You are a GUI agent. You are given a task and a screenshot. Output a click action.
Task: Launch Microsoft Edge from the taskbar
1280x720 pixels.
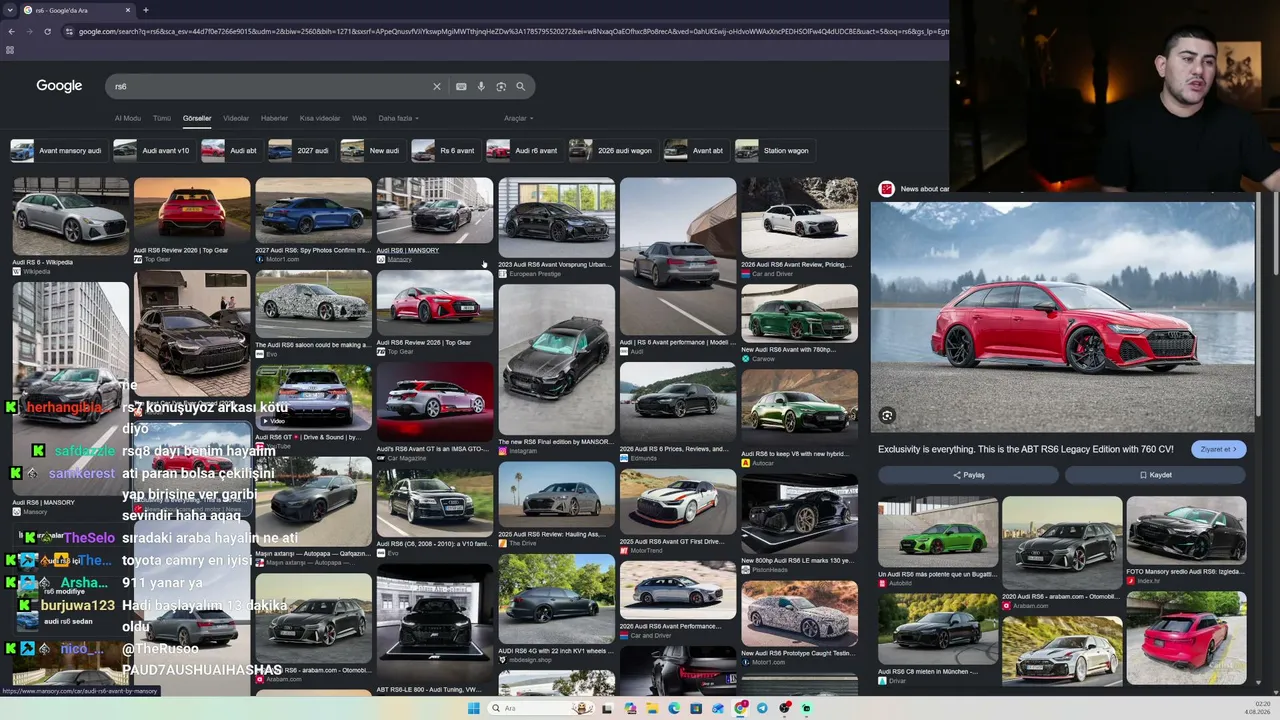coord(674,708)
